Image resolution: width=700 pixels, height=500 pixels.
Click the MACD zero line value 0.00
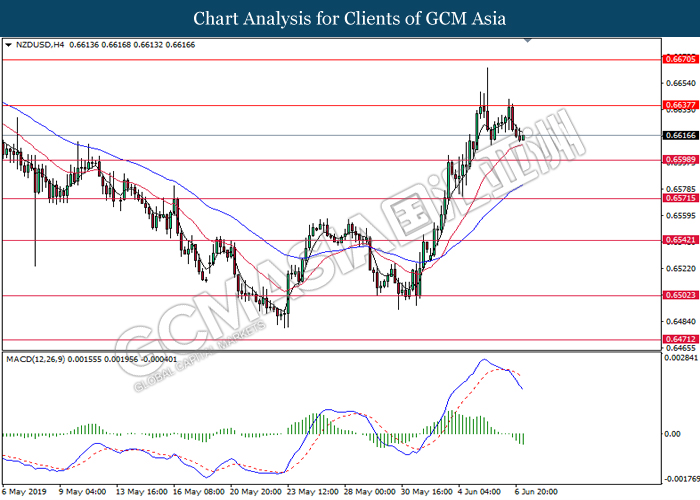coord(672,434)
